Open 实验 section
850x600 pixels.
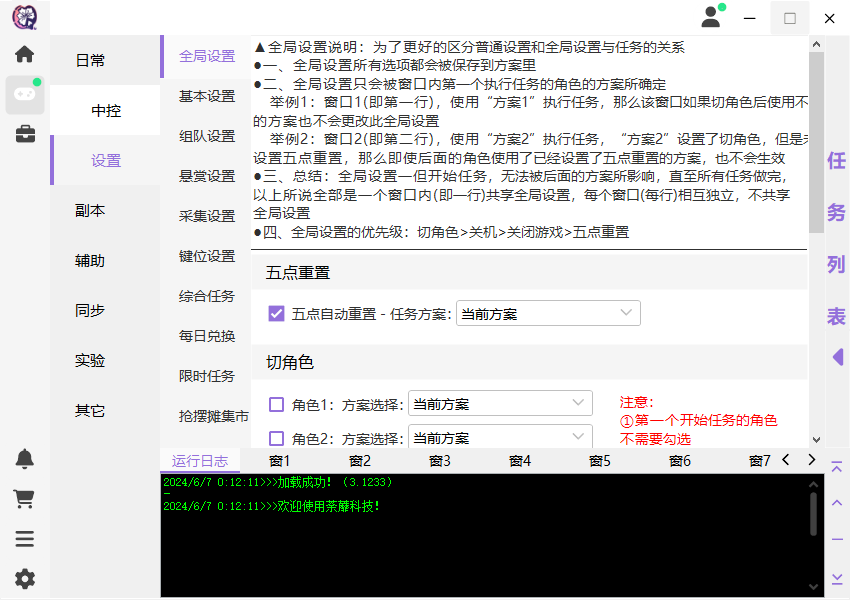[90, 360]
